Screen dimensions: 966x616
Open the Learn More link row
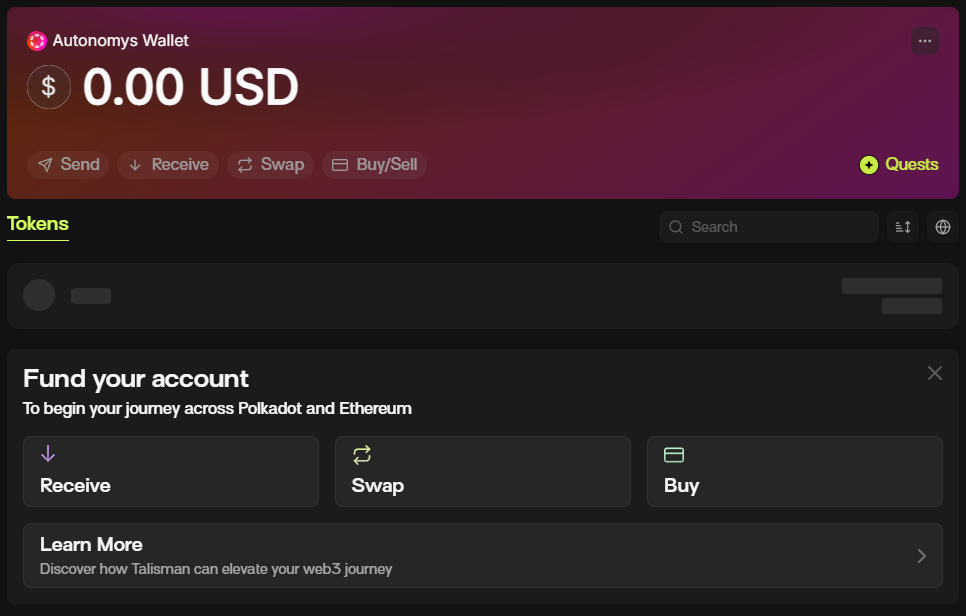(483, 555)
